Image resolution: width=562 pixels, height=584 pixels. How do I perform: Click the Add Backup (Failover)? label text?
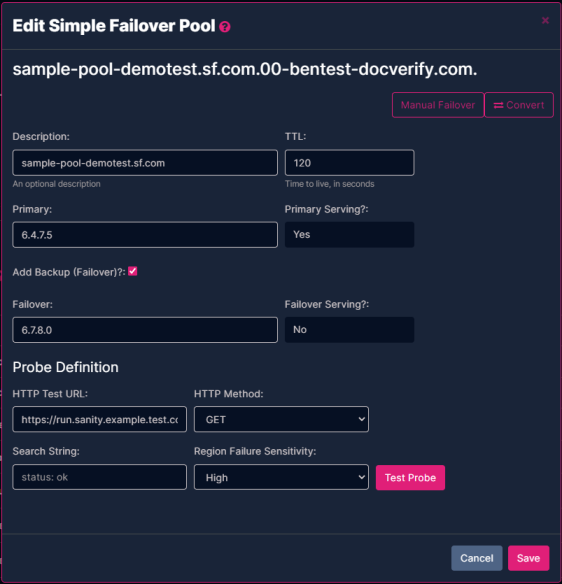(69, 272)
